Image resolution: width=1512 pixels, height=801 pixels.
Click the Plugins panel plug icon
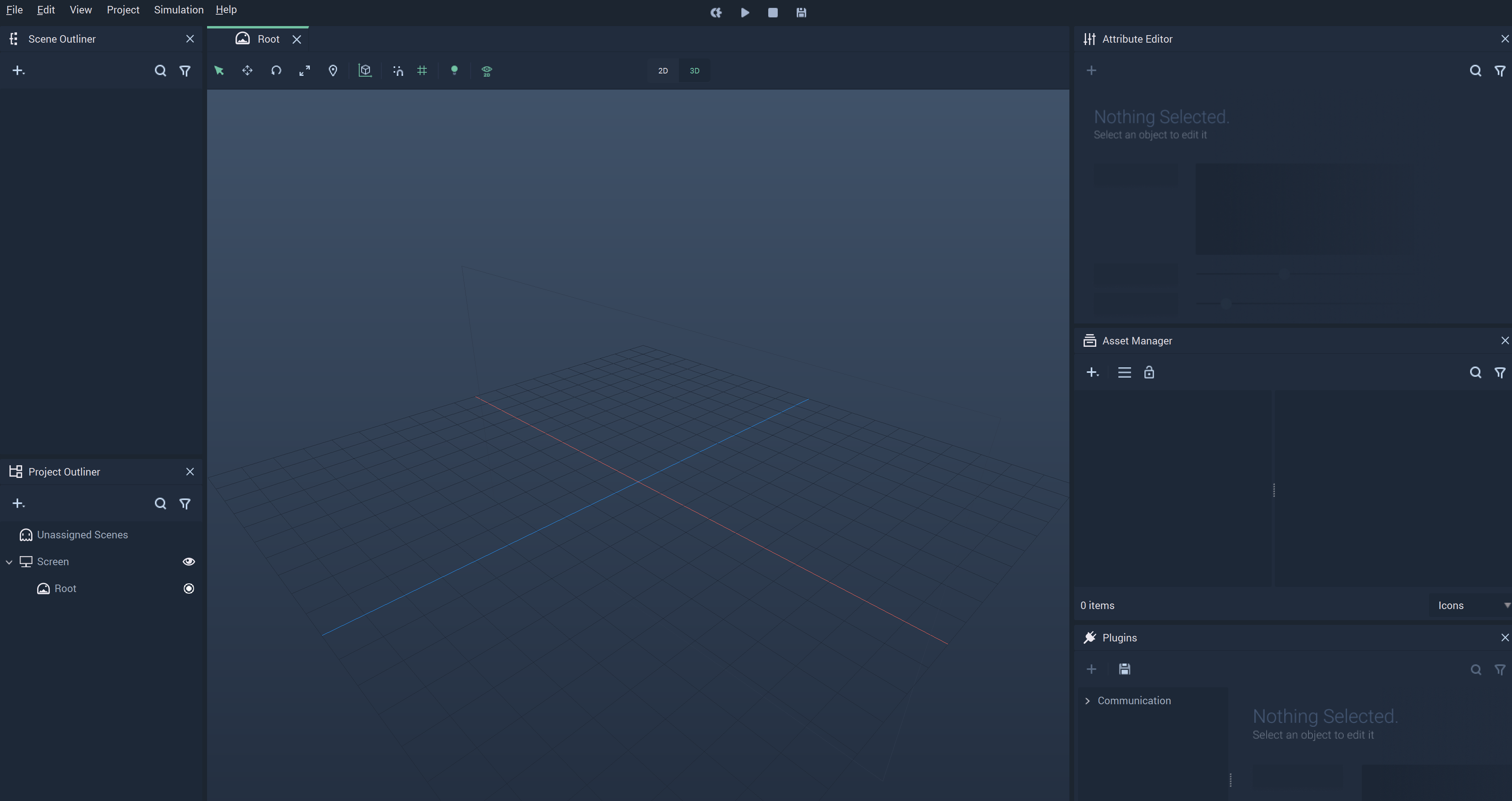(1090, 637)
